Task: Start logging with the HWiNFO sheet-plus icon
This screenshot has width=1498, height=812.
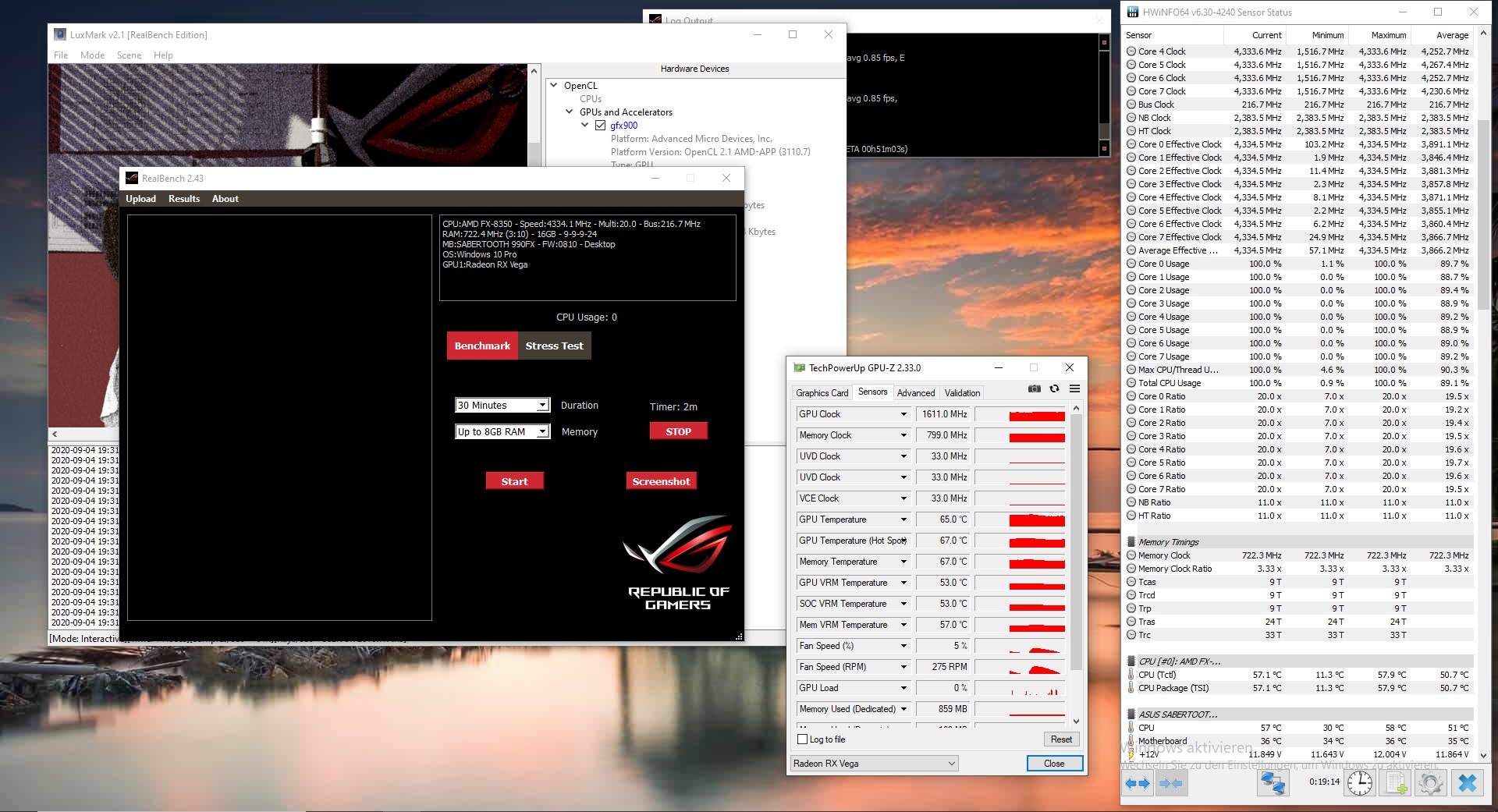Action: point(1394,783)
